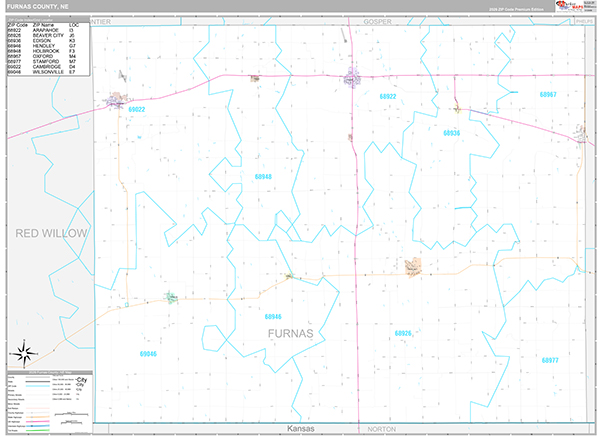Click the 68926 ZIP label near bottom
This screenshot has width=600, height=436.
[403, 333]
